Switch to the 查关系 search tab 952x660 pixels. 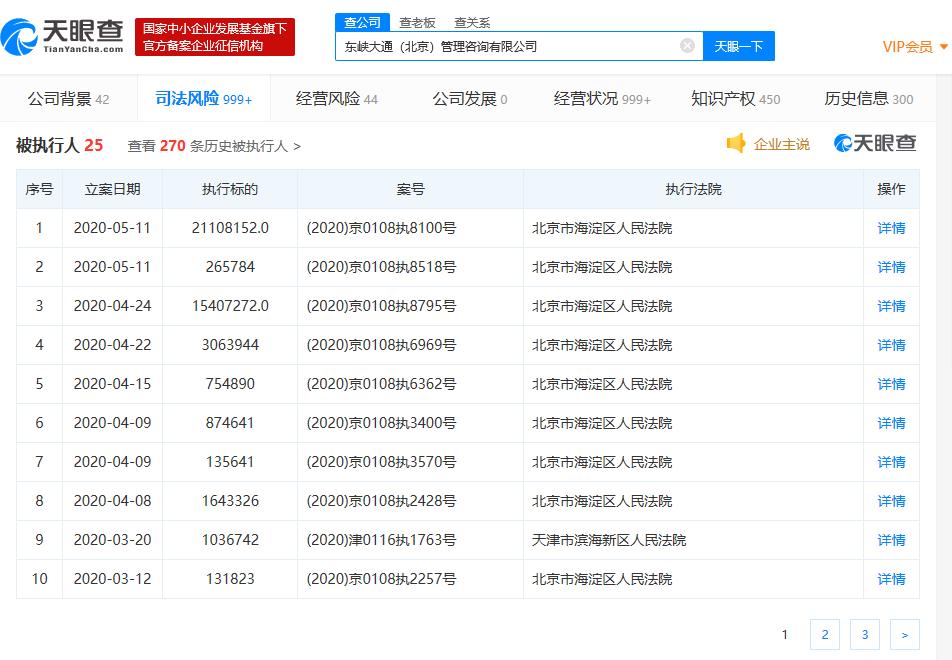tap(472, 22)
